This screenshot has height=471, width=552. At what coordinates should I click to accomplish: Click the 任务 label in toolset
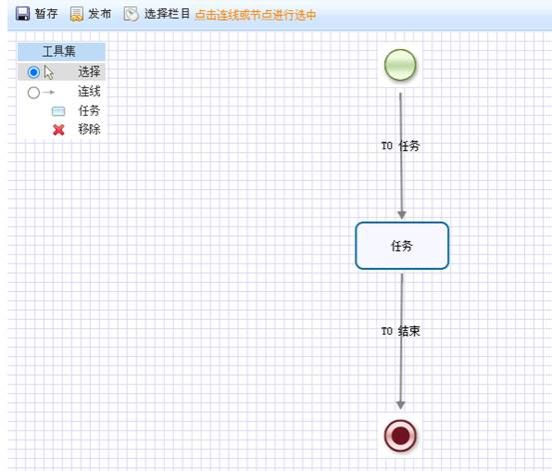point(89,111)
